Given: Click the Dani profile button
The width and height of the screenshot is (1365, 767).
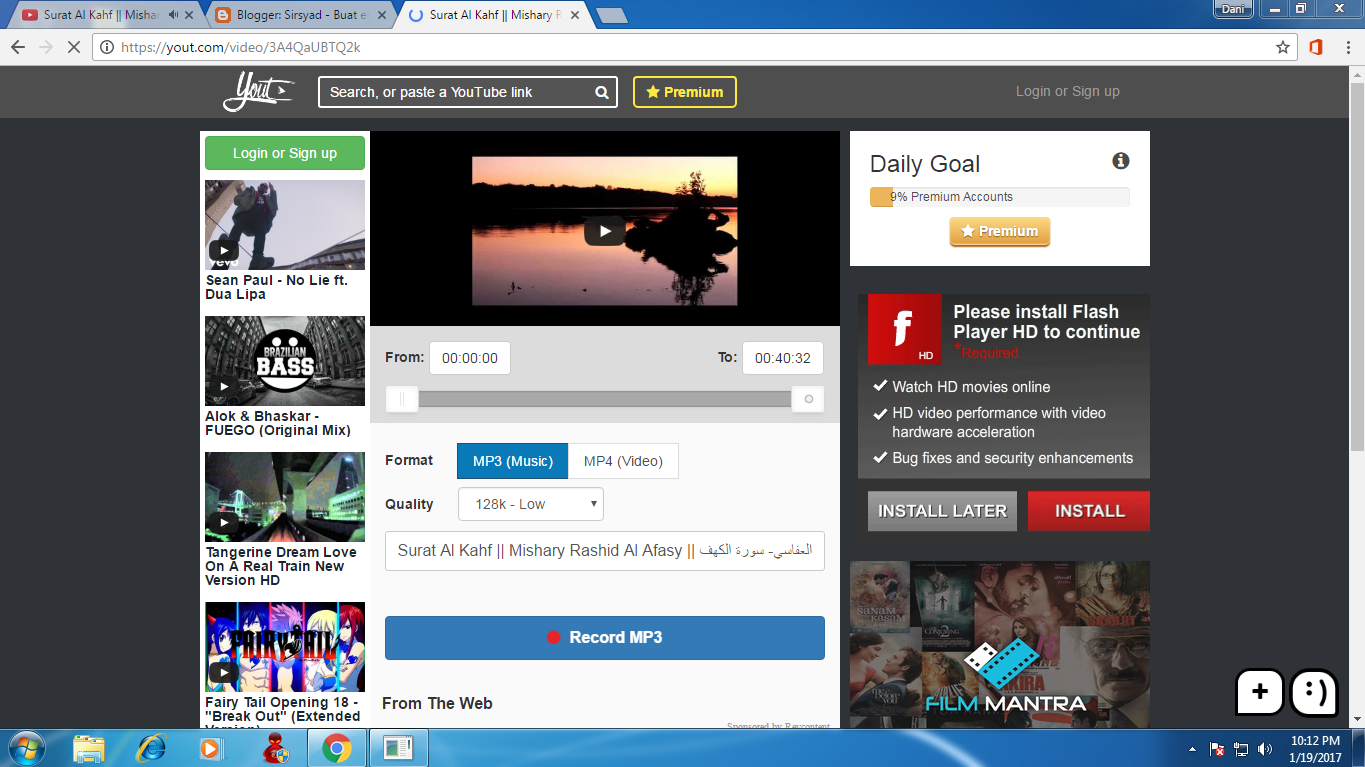Looking at the screenshot, I should [1231, 9].
